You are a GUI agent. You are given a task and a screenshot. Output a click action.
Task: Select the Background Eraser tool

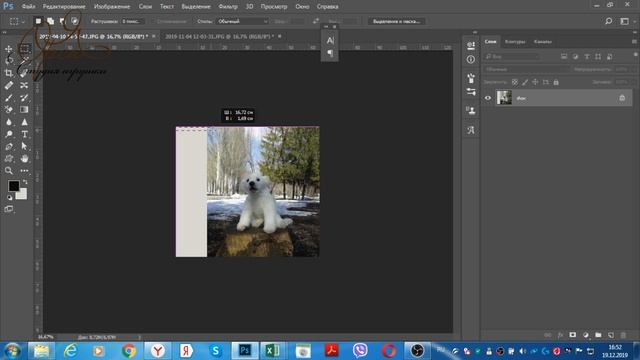coord(9,109)
